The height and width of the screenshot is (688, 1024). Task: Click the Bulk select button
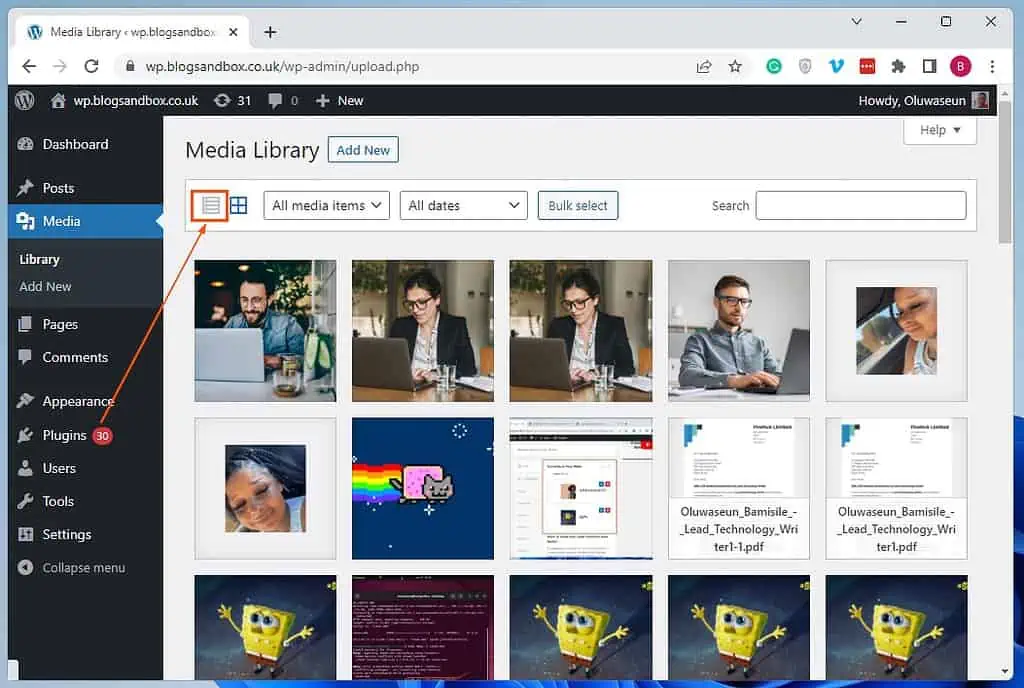point(578,206)
